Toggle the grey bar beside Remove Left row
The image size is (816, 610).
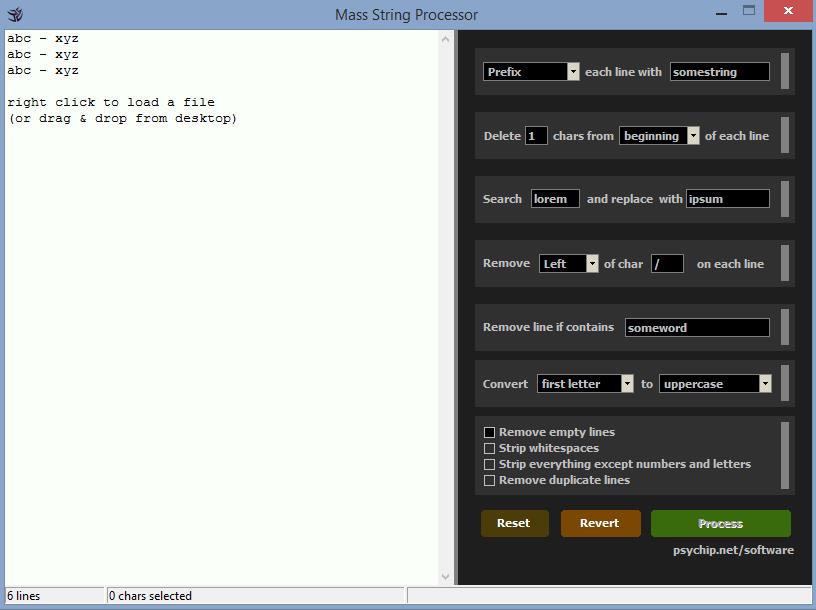click(x=785, y=263)
